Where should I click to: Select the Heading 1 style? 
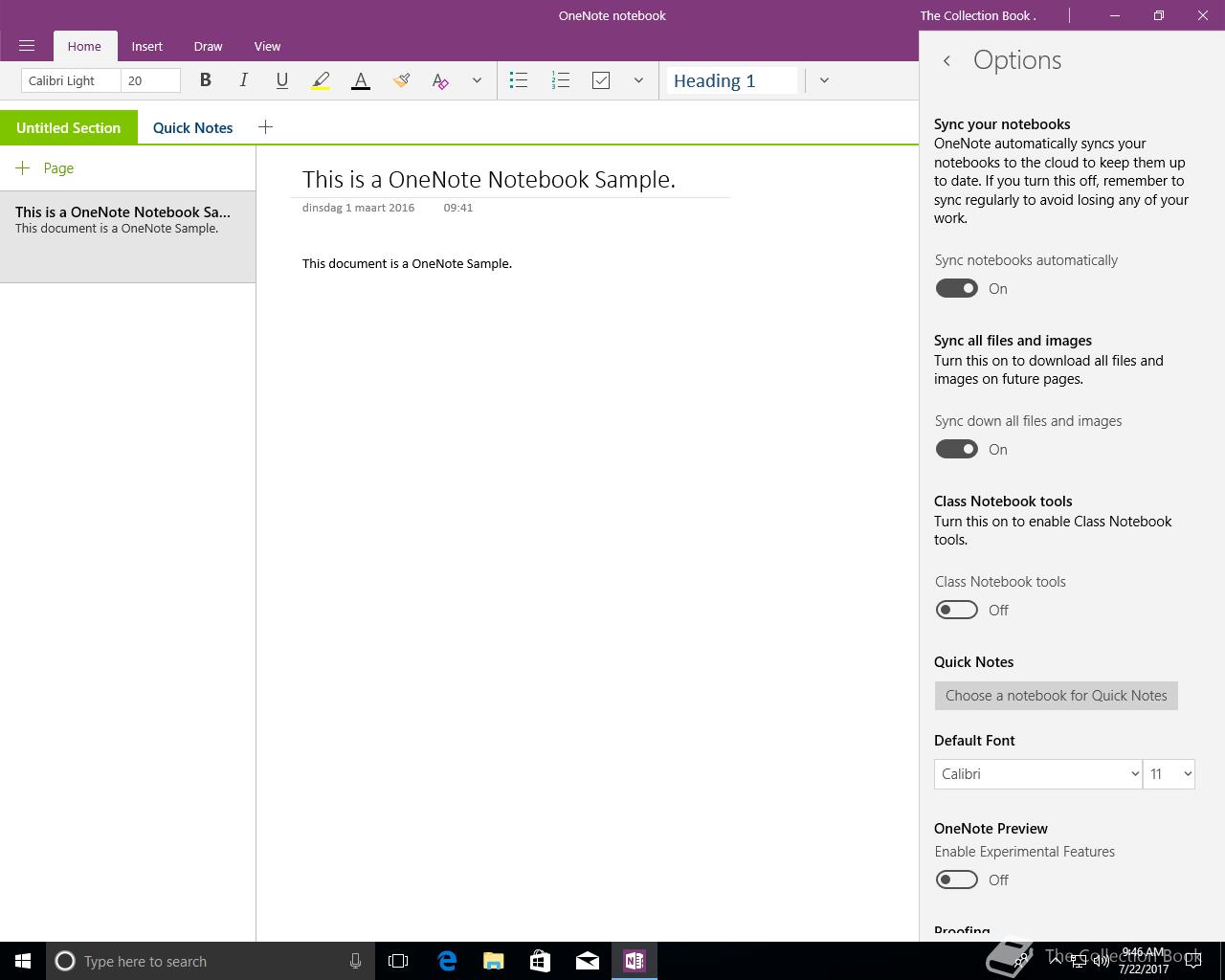[732, 80]
